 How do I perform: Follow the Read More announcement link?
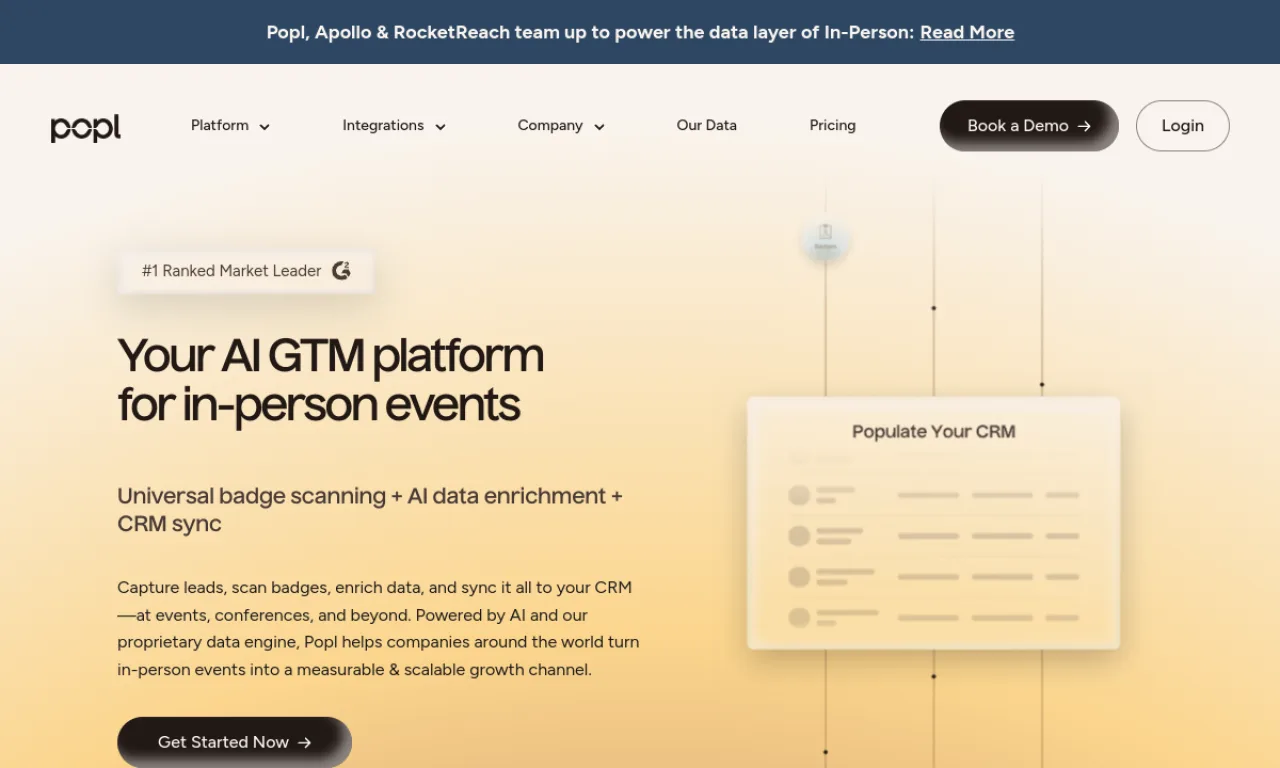click(x=967, y=32)
